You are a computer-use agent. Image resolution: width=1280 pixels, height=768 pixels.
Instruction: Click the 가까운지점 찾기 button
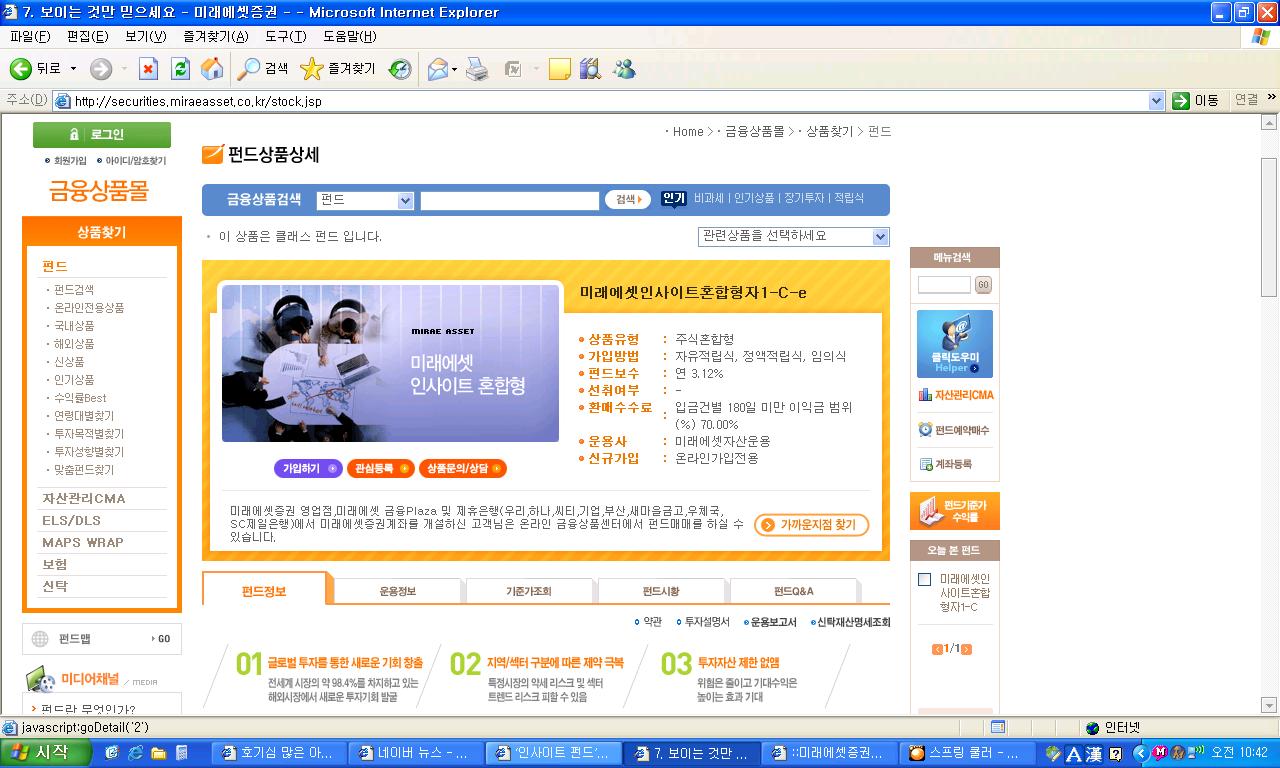point(811,525)
